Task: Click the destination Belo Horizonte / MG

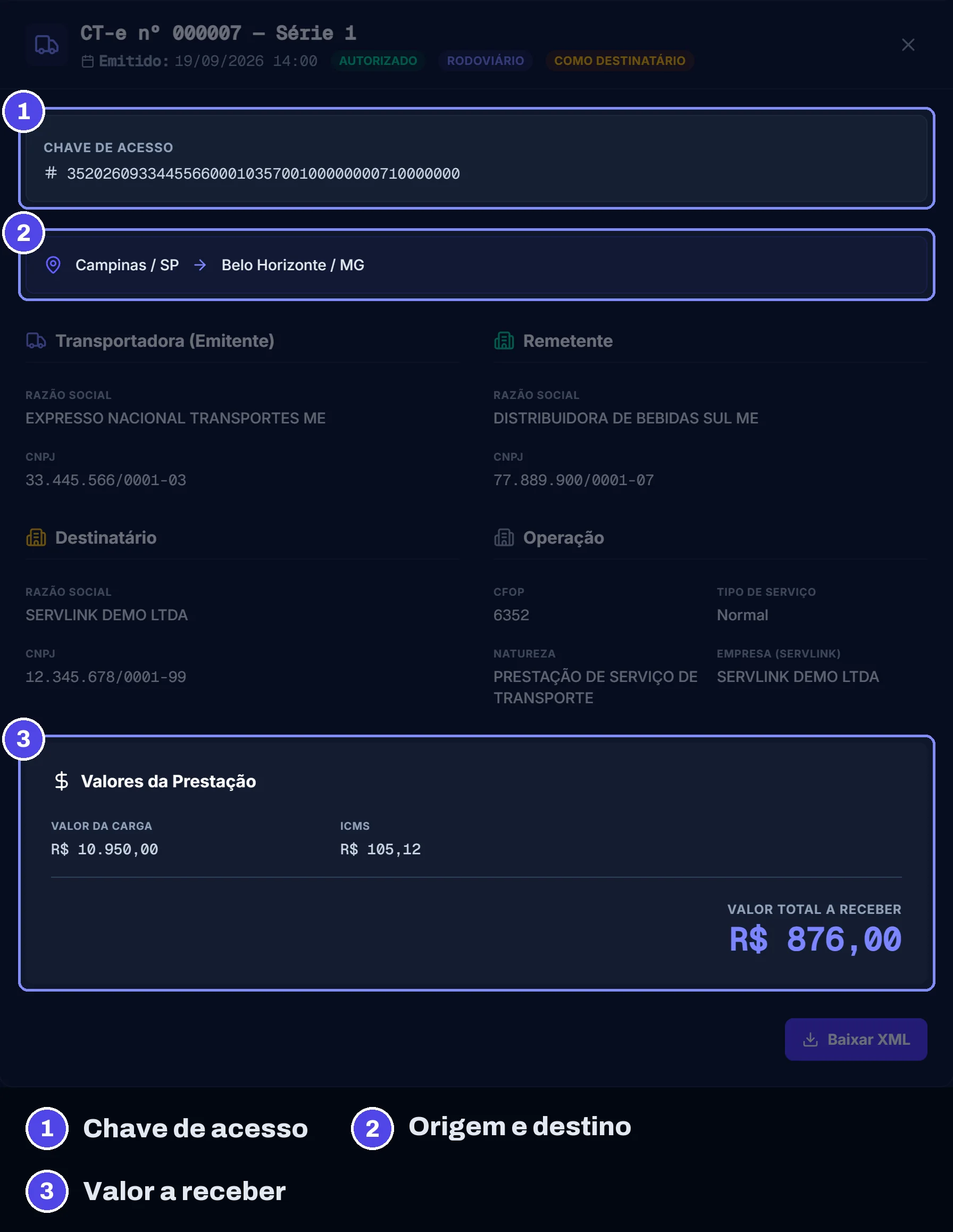Action: [292, 264]
